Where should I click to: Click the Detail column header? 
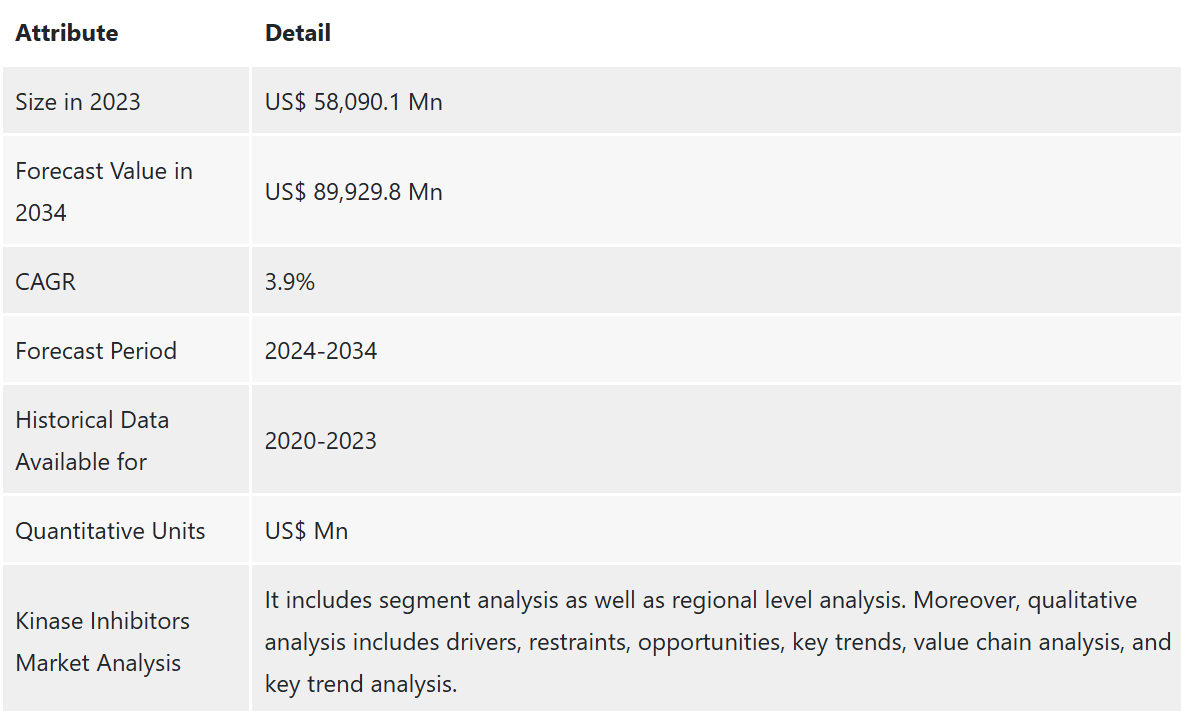[x=298, y=33]
